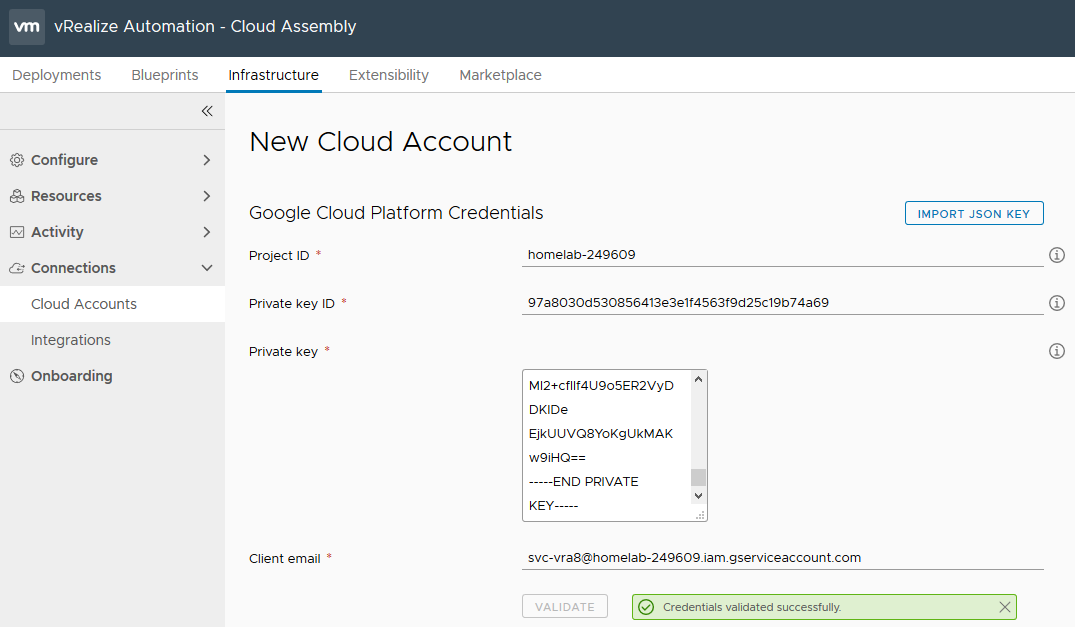Collapse the Connections section chevron
The image size is (1075, 627).
tap(207, 268)
